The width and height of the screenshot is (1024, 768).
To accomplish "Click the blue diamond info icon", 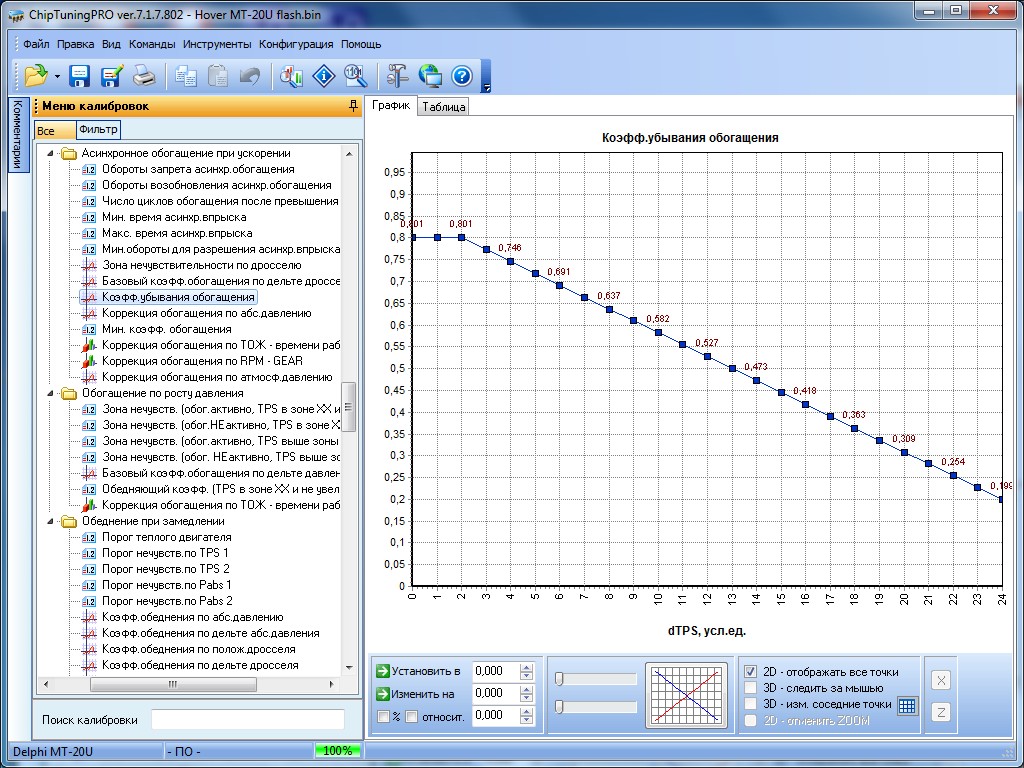I will point(324,75).
